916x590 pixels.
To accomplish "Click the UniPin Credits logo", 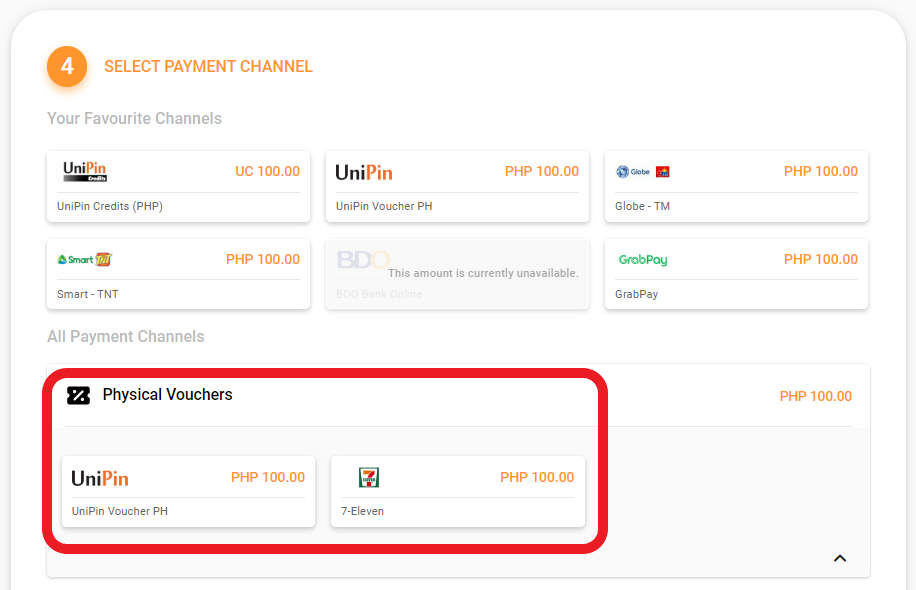I will [x=85, y=171].
